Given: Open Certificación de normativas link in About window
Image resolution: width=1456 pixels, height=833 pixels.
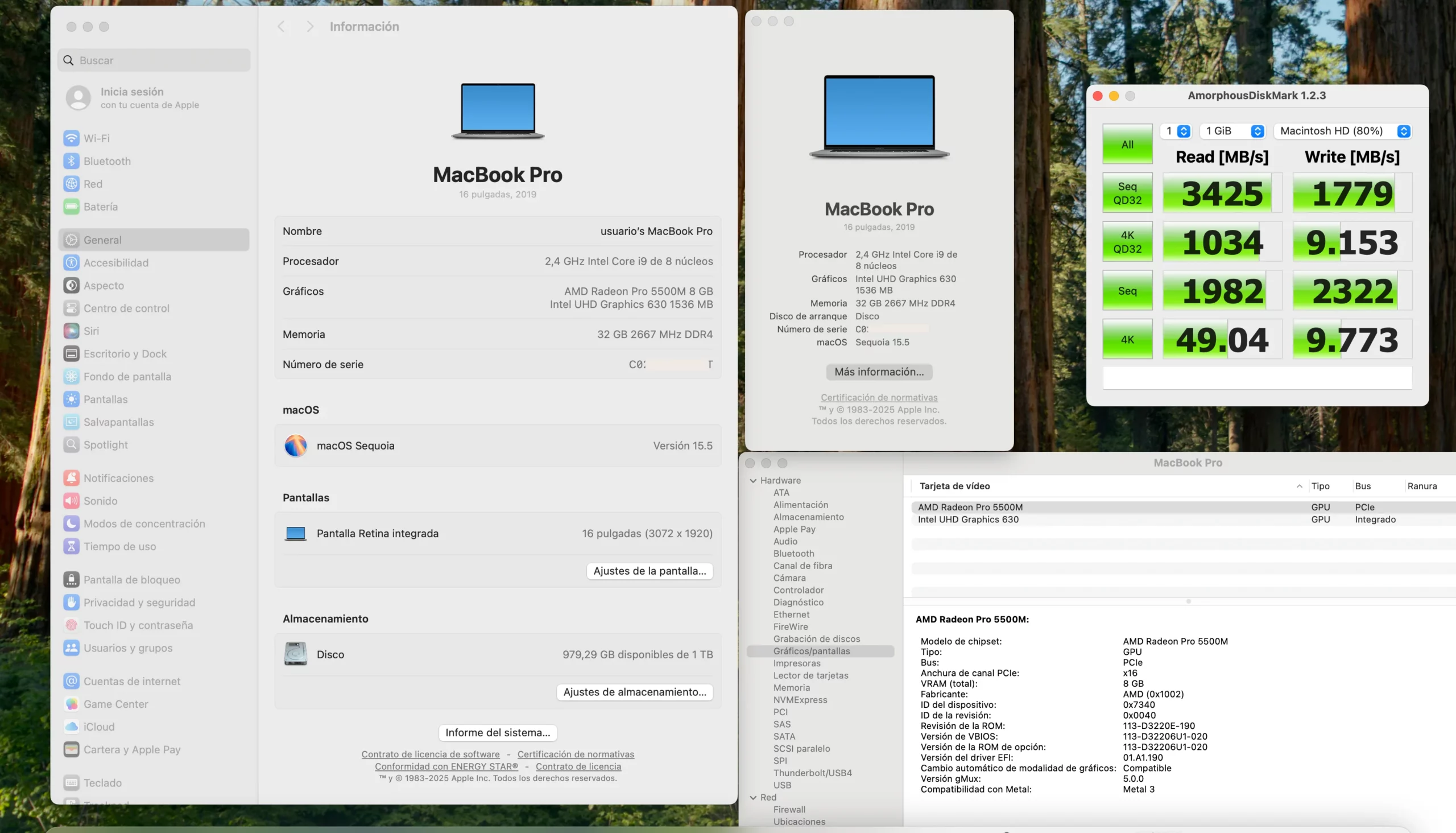Looking at the screenshot, I should [x=879, y=398].
